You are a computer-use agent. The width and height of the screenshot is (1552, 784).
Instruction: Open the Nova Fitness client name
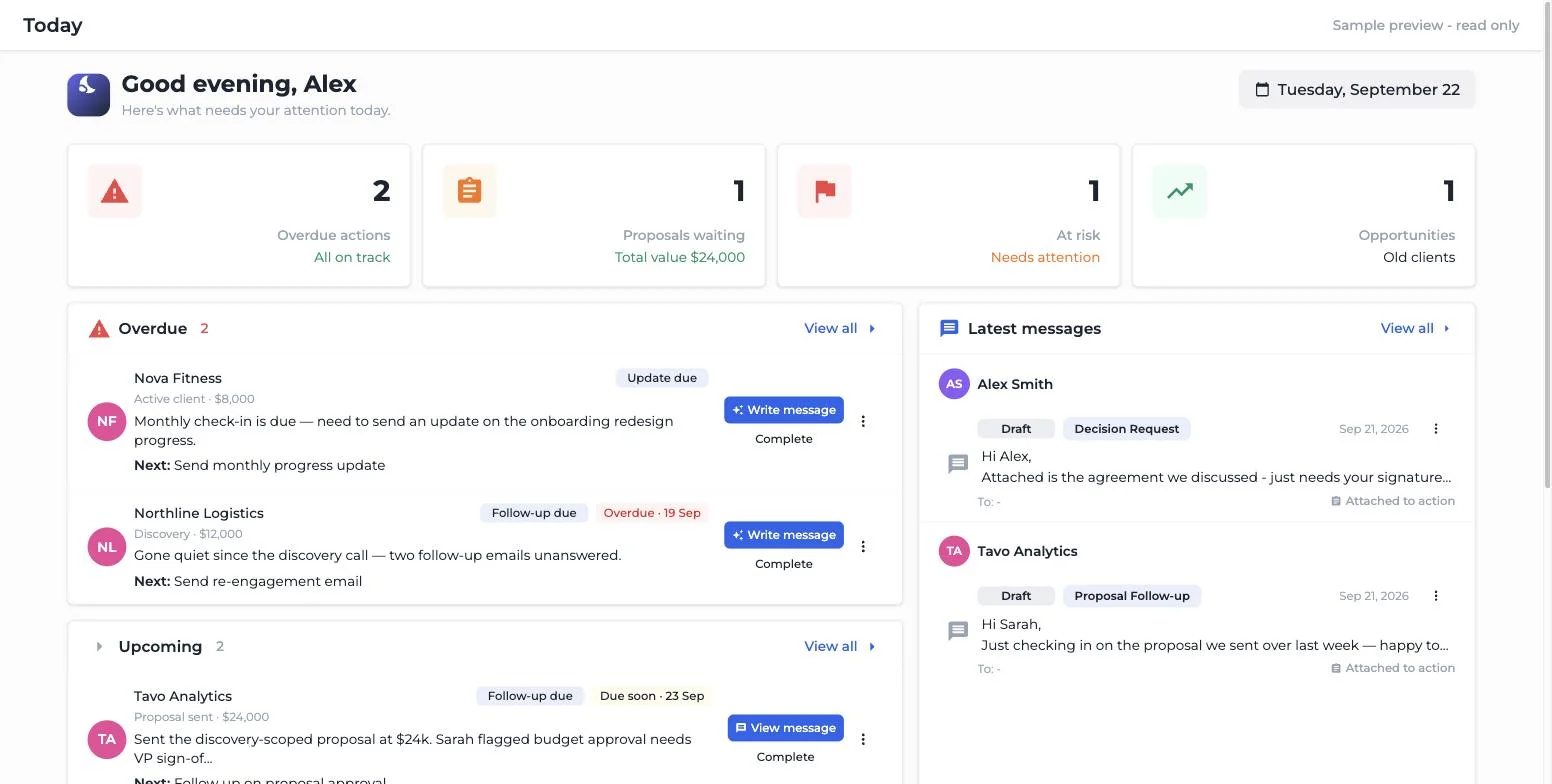click(x=178, y=379)
